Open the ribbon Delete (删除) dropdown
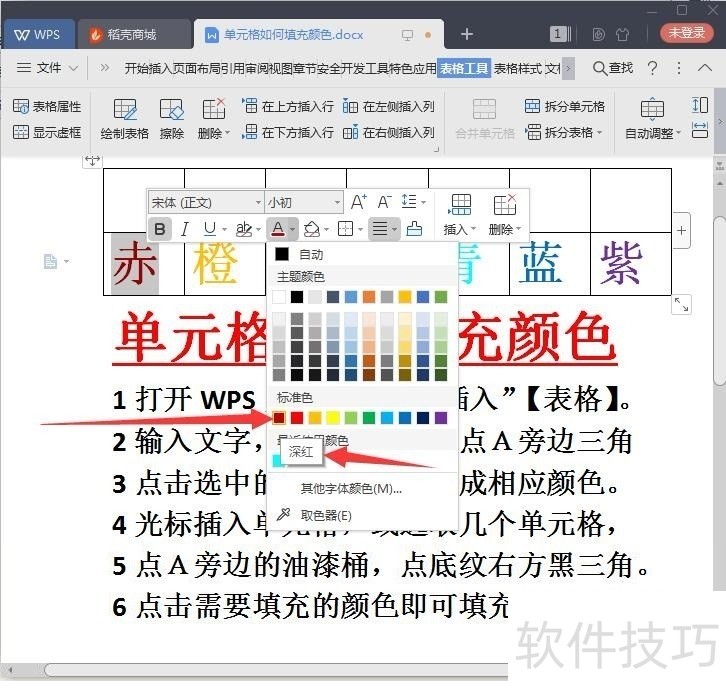This screenshot has height=699, width=726. pyautogui.click(x=213, y=119)
